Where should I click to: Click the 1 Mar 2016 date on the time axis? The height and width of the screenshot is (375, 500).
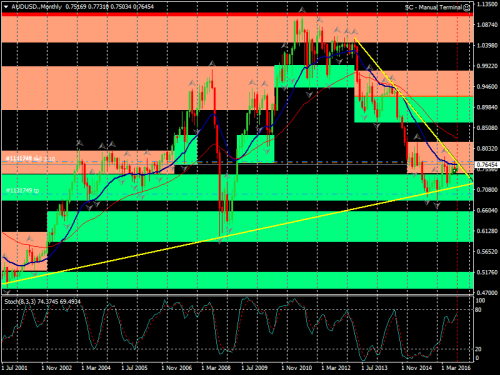[x=456, y=368]
